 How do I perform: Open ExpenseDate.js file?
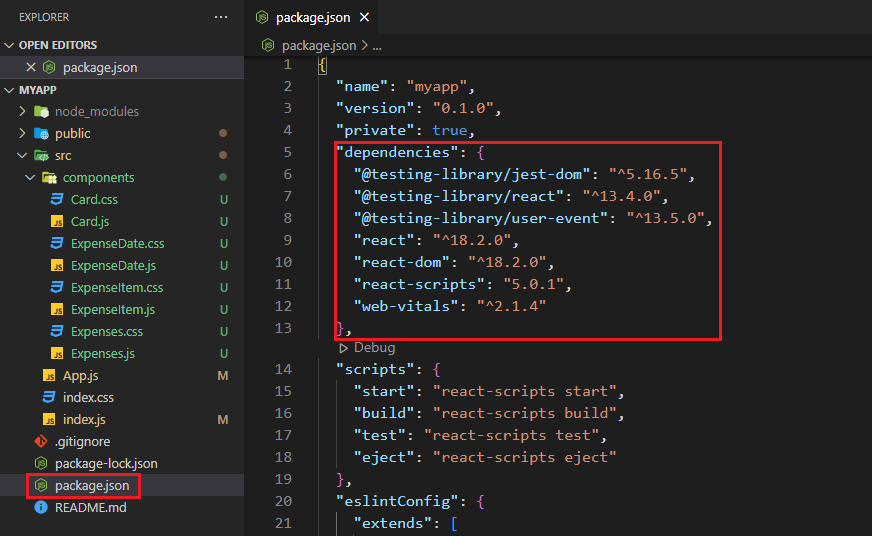click(113, 266)
